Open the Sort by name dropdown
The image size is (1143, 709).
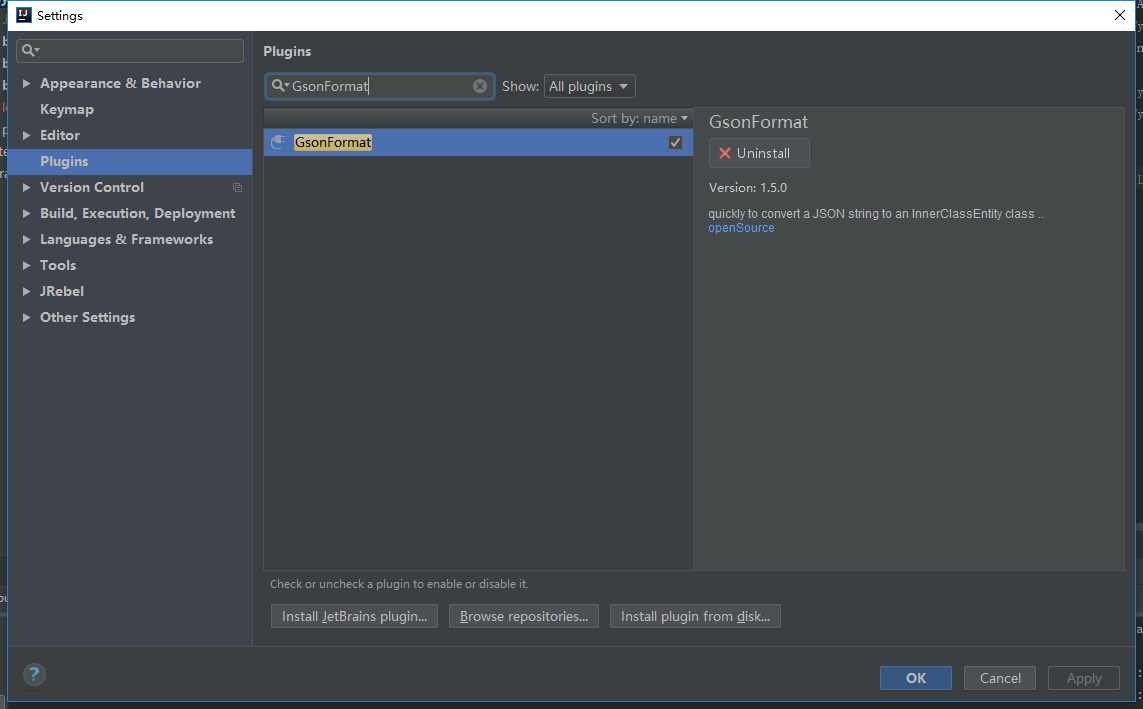pyautogui.click(x=639, y=118)
